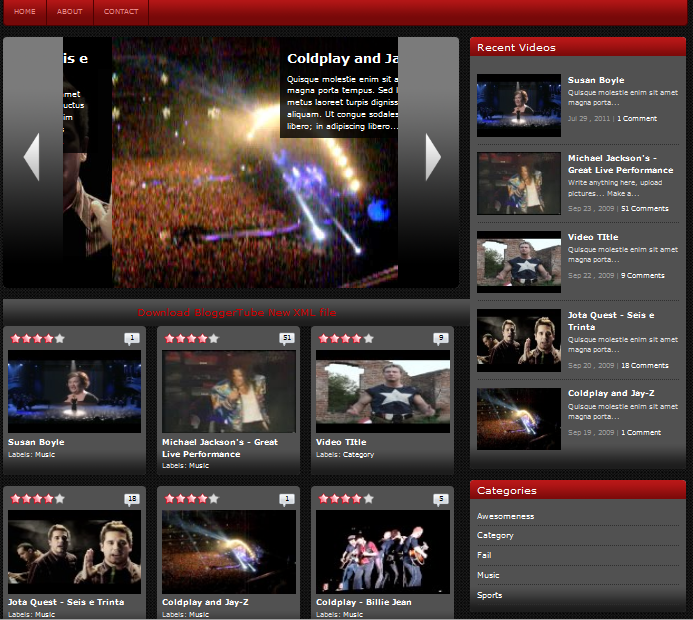This screenshot has width=693, height=620.
Task: Open featured slide title Coldplay and Jay-Z
Action: tap(342, 58)
